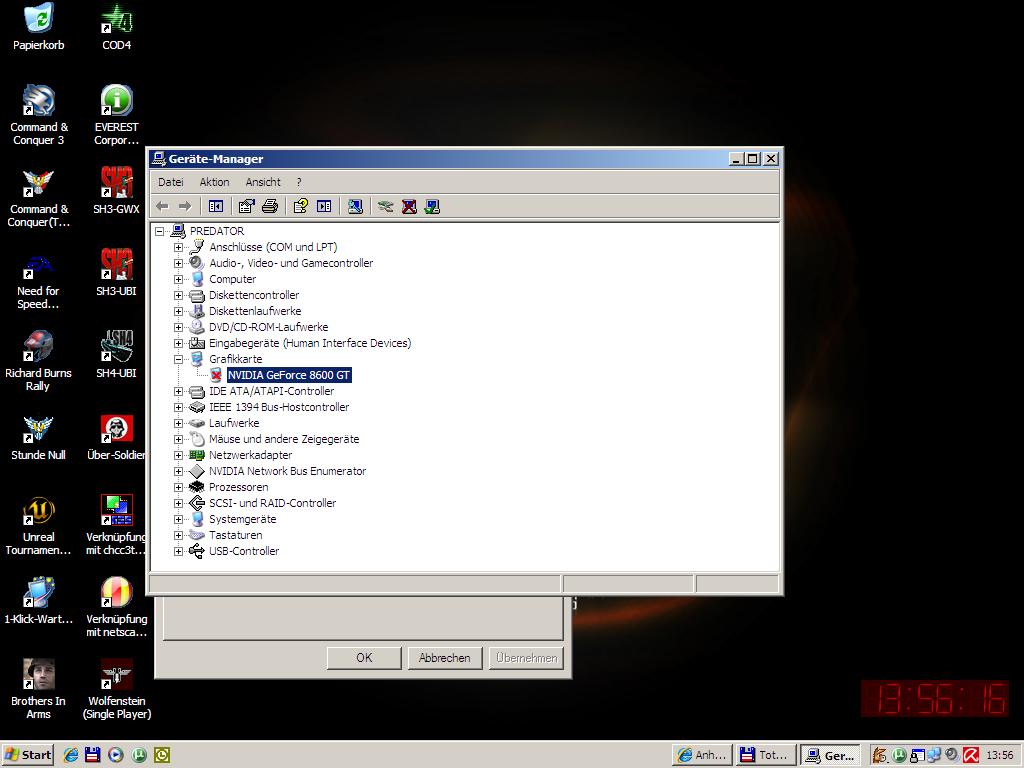Screen dimensions: 1024x768
Task: Select 1-Klick-Wartung desktop shortcut
Action: click(x=39, y=601)
